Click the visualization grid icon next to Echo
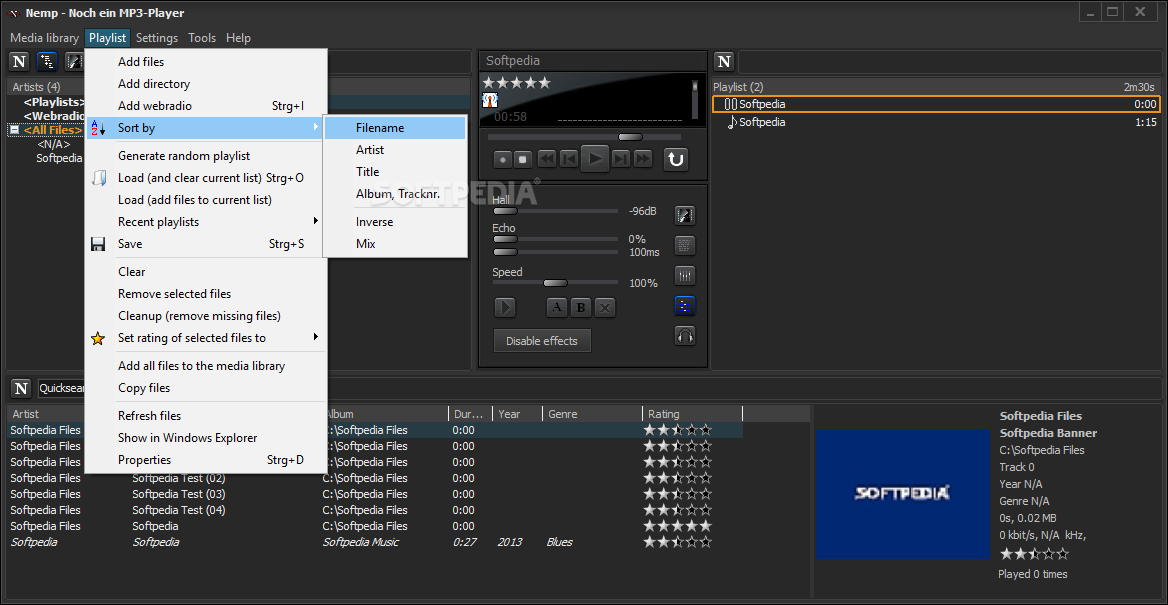 coord(685,245)
